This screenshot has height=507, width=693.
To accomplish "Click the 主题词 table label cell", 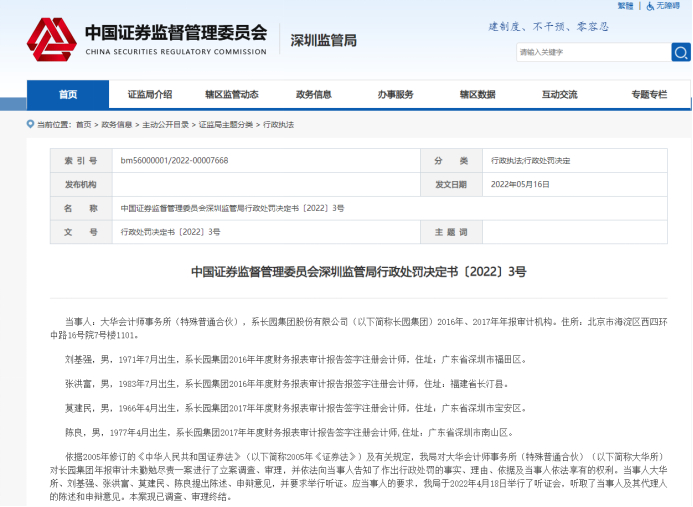I will (x=451, y=232).
